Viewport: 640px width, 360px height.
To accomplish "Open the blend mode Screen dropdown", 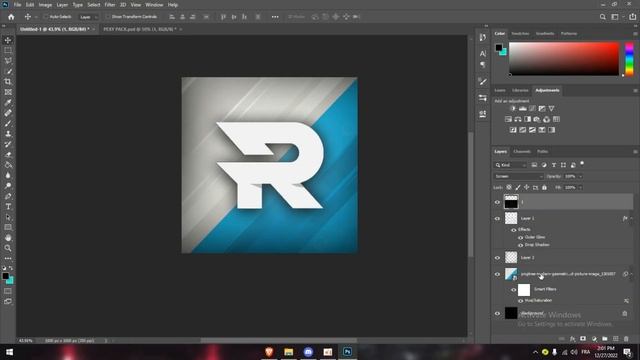I will point(518,176).
